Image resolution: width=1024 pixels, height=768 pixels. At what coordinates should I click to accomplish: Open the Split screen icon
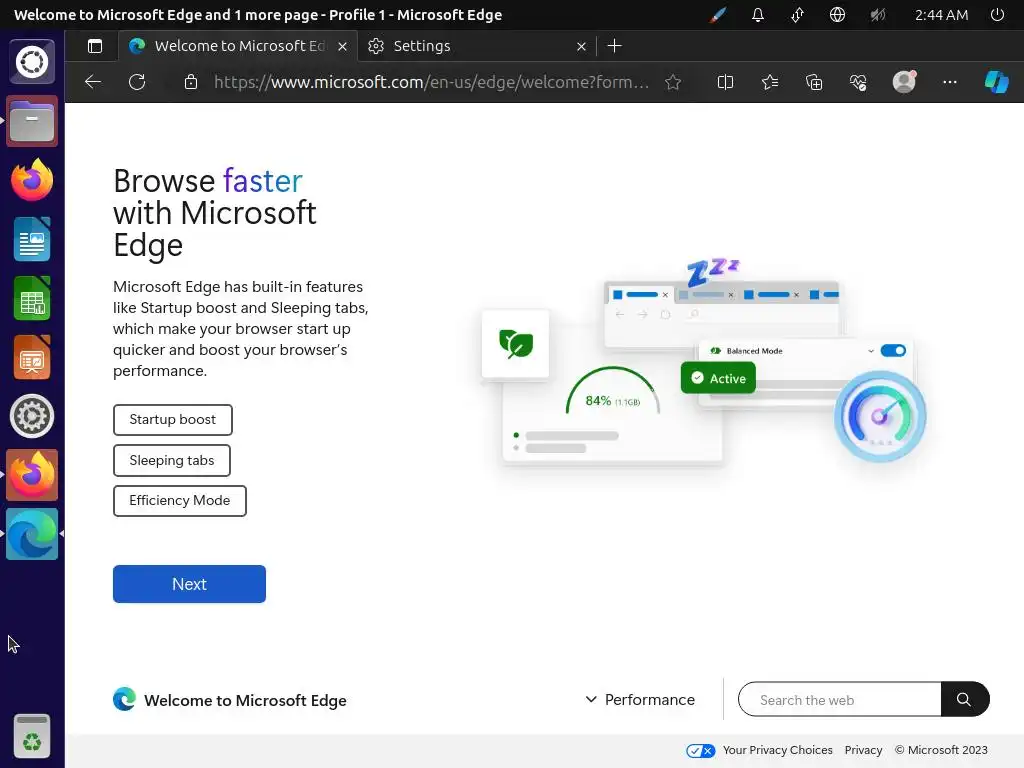click(726, 82)
